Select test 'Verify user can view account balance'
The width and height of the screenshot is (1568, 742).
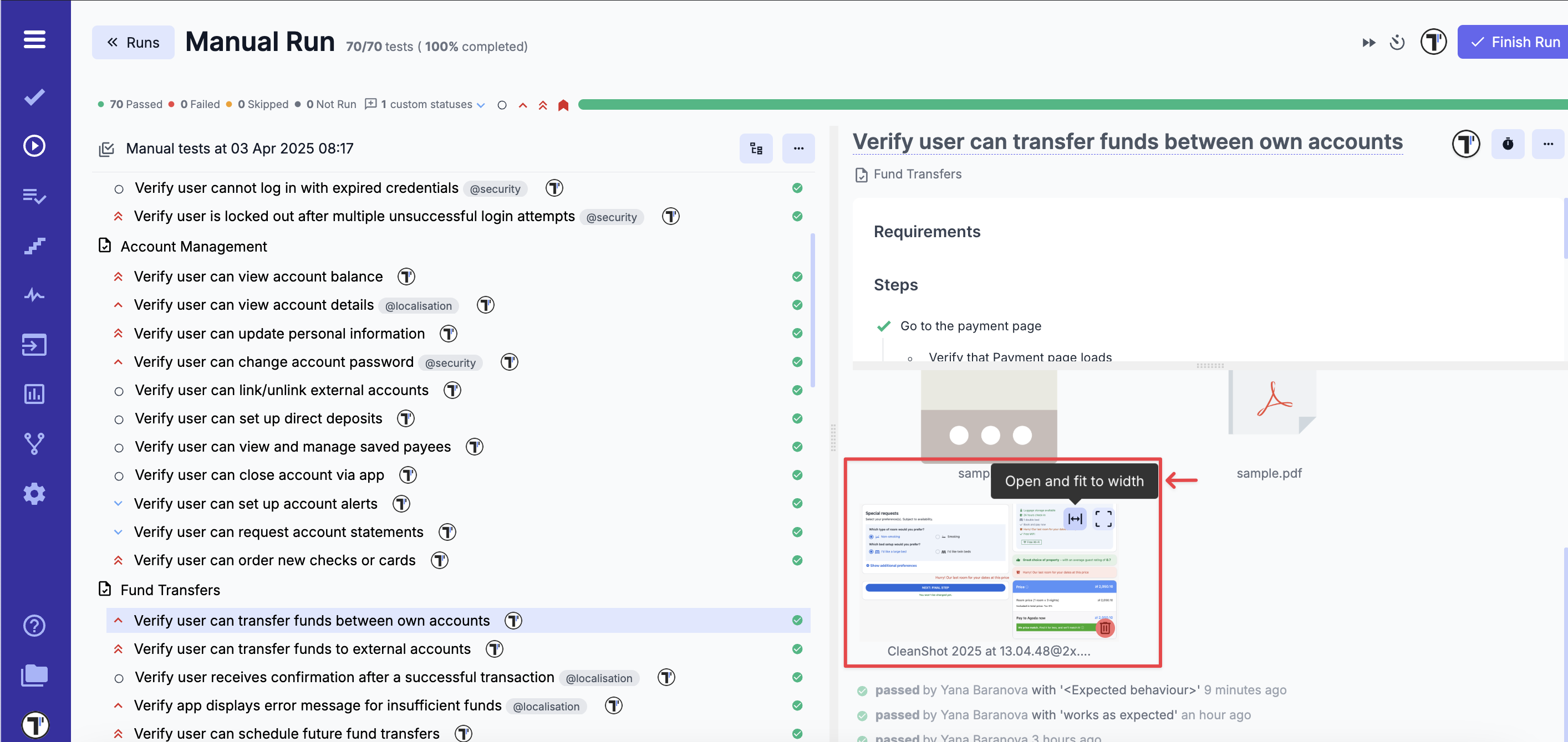coord(258,277)
